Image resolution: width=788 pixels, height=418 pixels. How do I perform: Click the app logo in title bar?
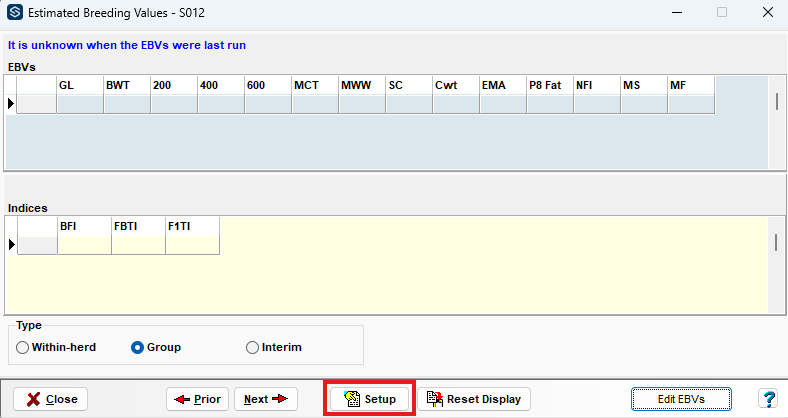tap(15, 13)
